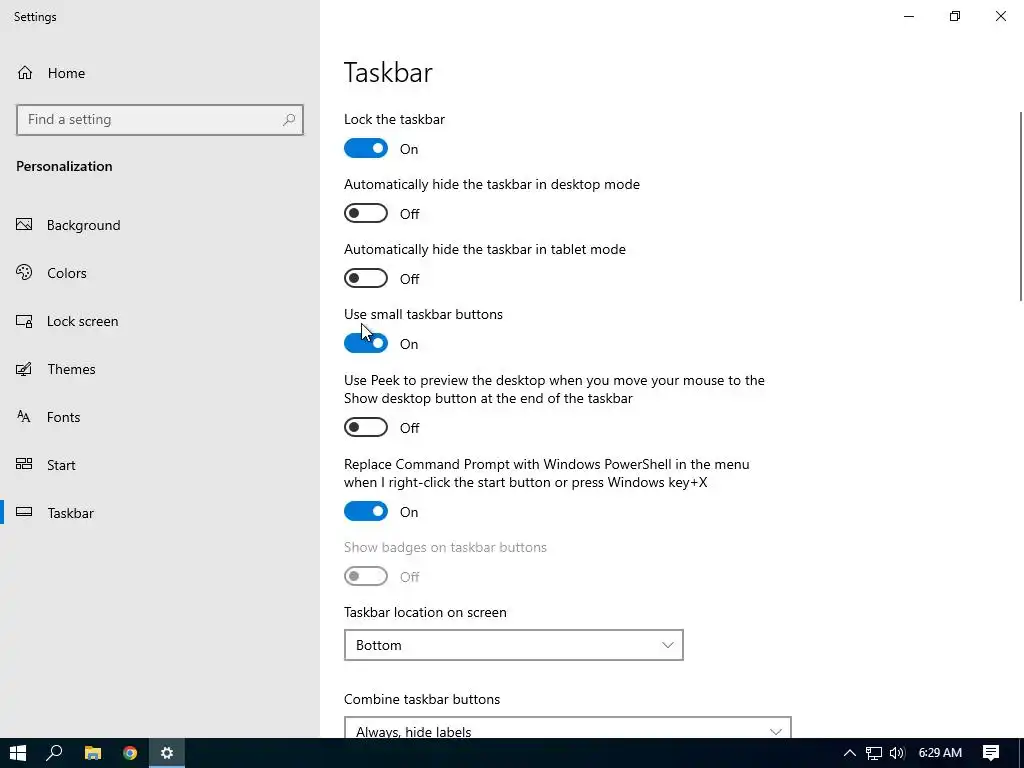1024x768 pixels.
Task: Click the Combine taskbar buttons label
Action: pos(422,699)
